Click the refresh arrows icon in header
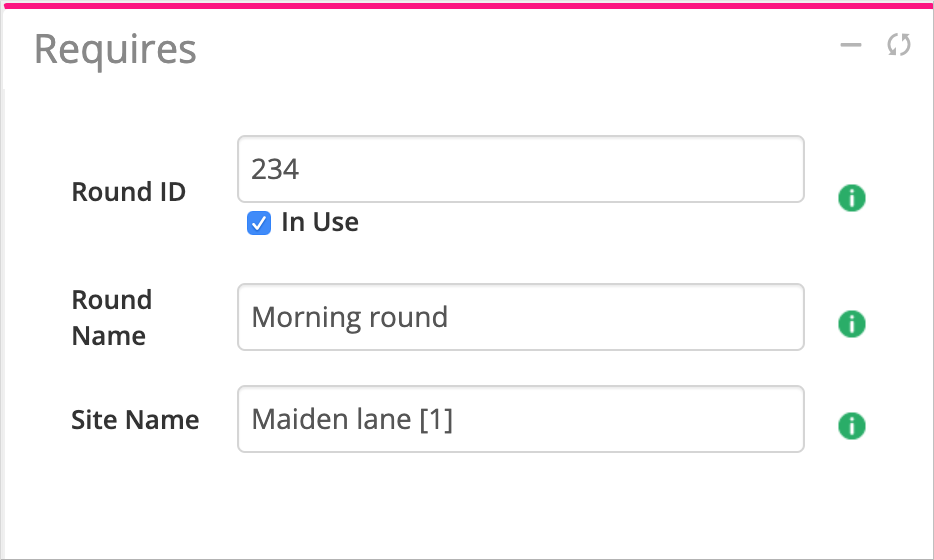934x560 pixels. (x=899, y=45)
